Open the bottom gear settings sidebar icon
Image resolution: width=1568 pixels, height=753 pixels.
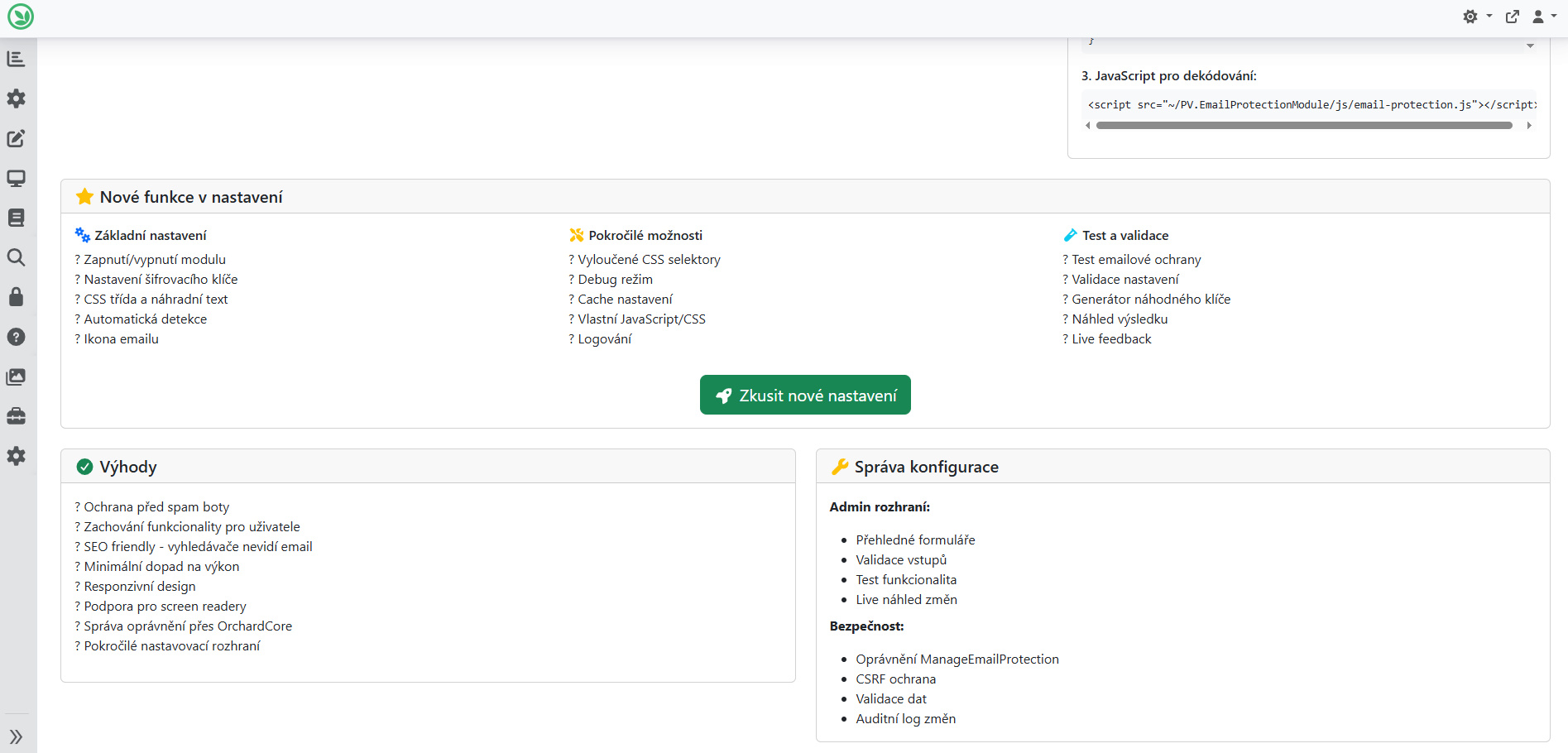coord(16,456)
